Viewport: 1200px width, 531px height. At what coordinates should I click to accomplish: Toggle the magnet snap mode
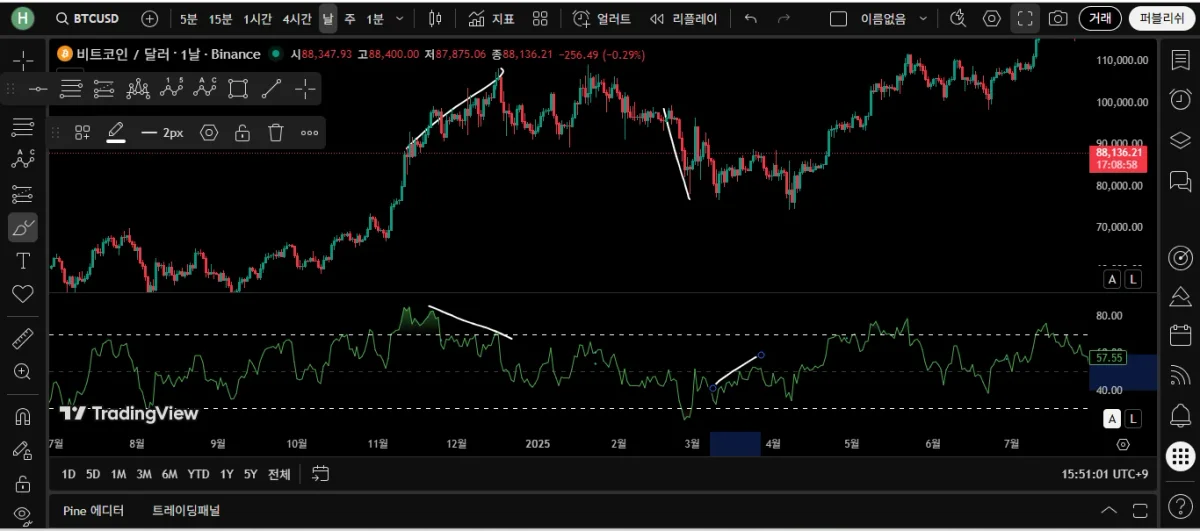(x=22, y=415)
